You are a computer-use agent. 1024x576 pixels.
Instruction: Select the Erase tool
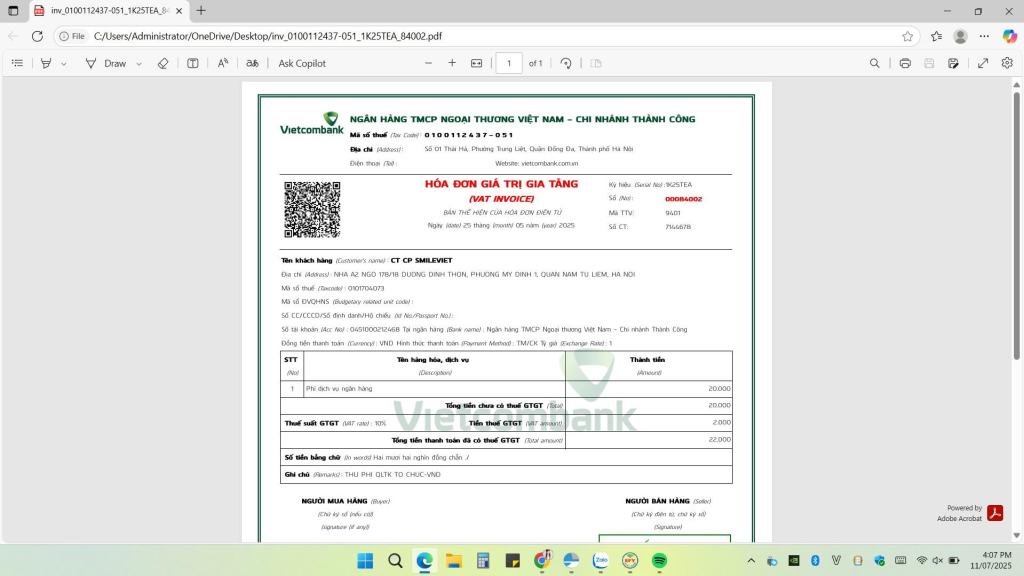(163, 63)
